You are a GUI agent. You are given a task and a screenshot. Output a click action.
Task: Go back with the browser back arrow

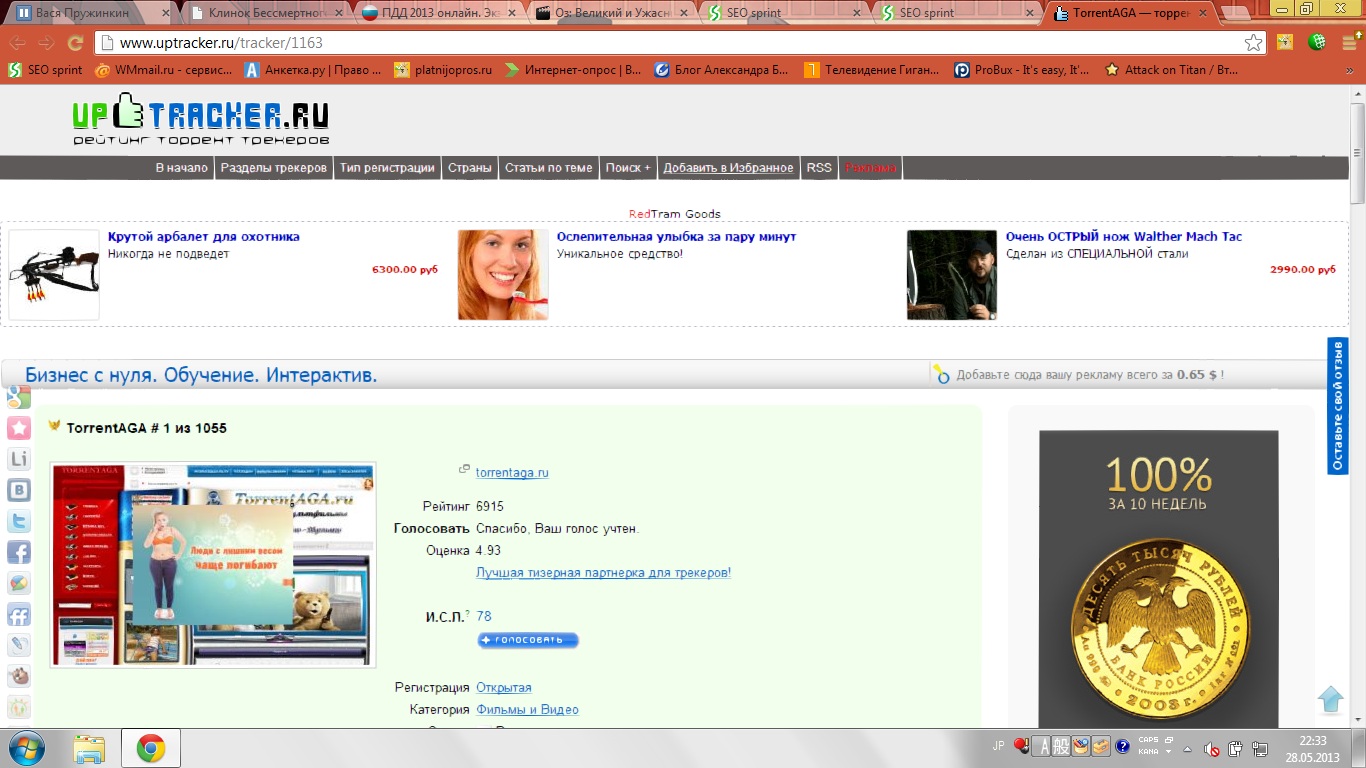click(18, 43)
